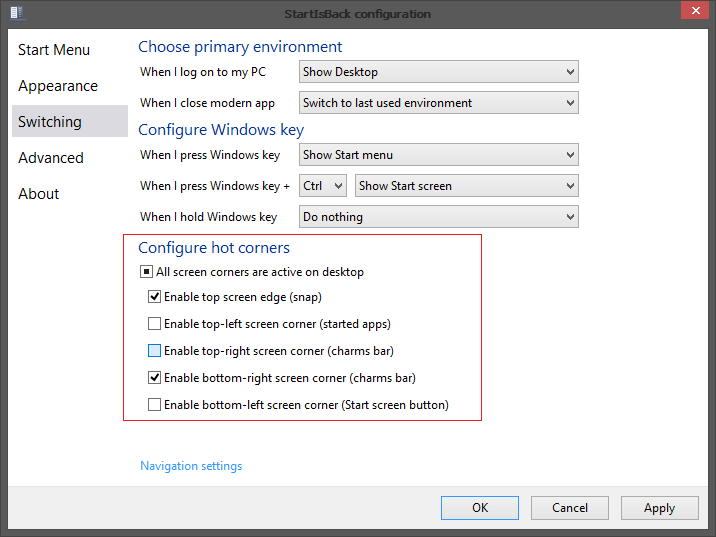Open the 'When I log on to my PC' dropdown
Viewport: 716px width, 537px height.
pyautogui.click(x=438, y=72)
